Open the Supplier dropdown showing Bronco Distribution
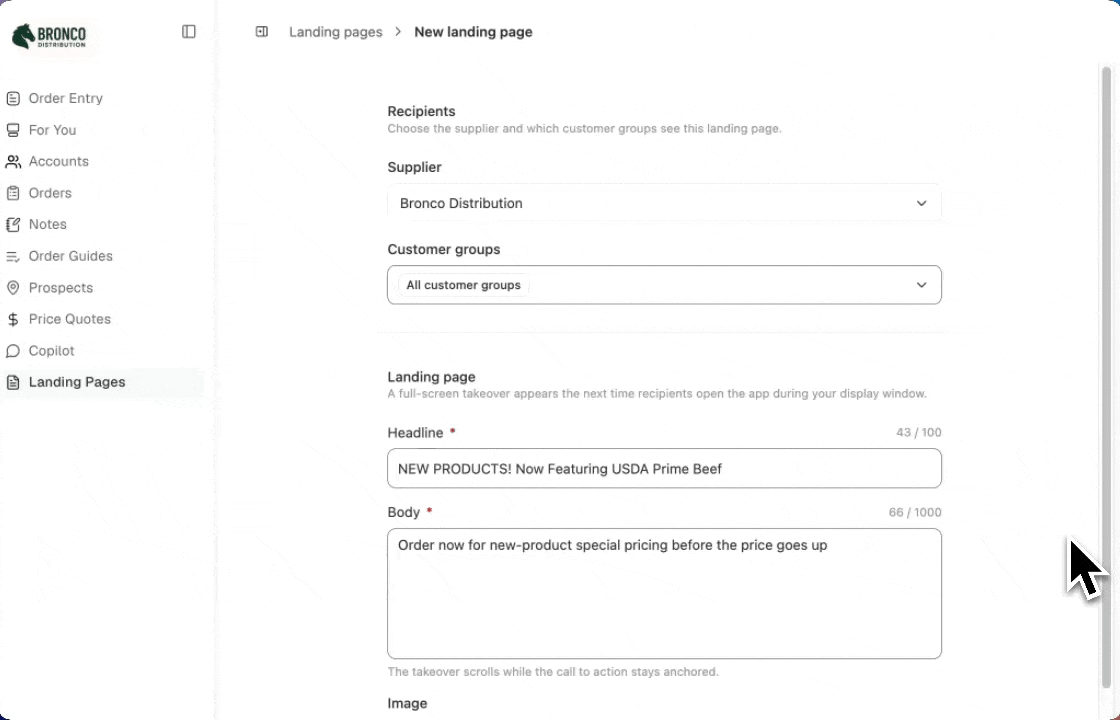Screen dimensions: 1120x720 pos(664,204)
